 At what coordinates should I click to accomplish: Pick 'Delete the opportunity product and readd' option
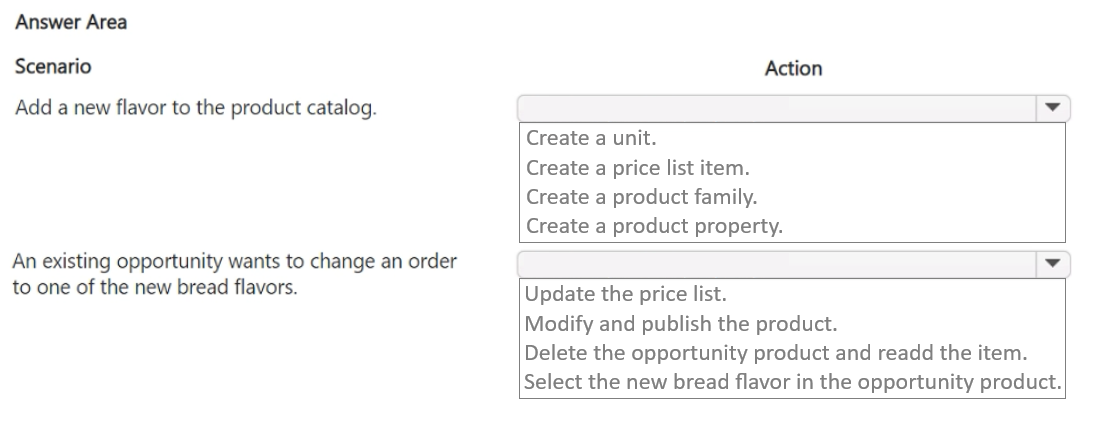point(775,353)
